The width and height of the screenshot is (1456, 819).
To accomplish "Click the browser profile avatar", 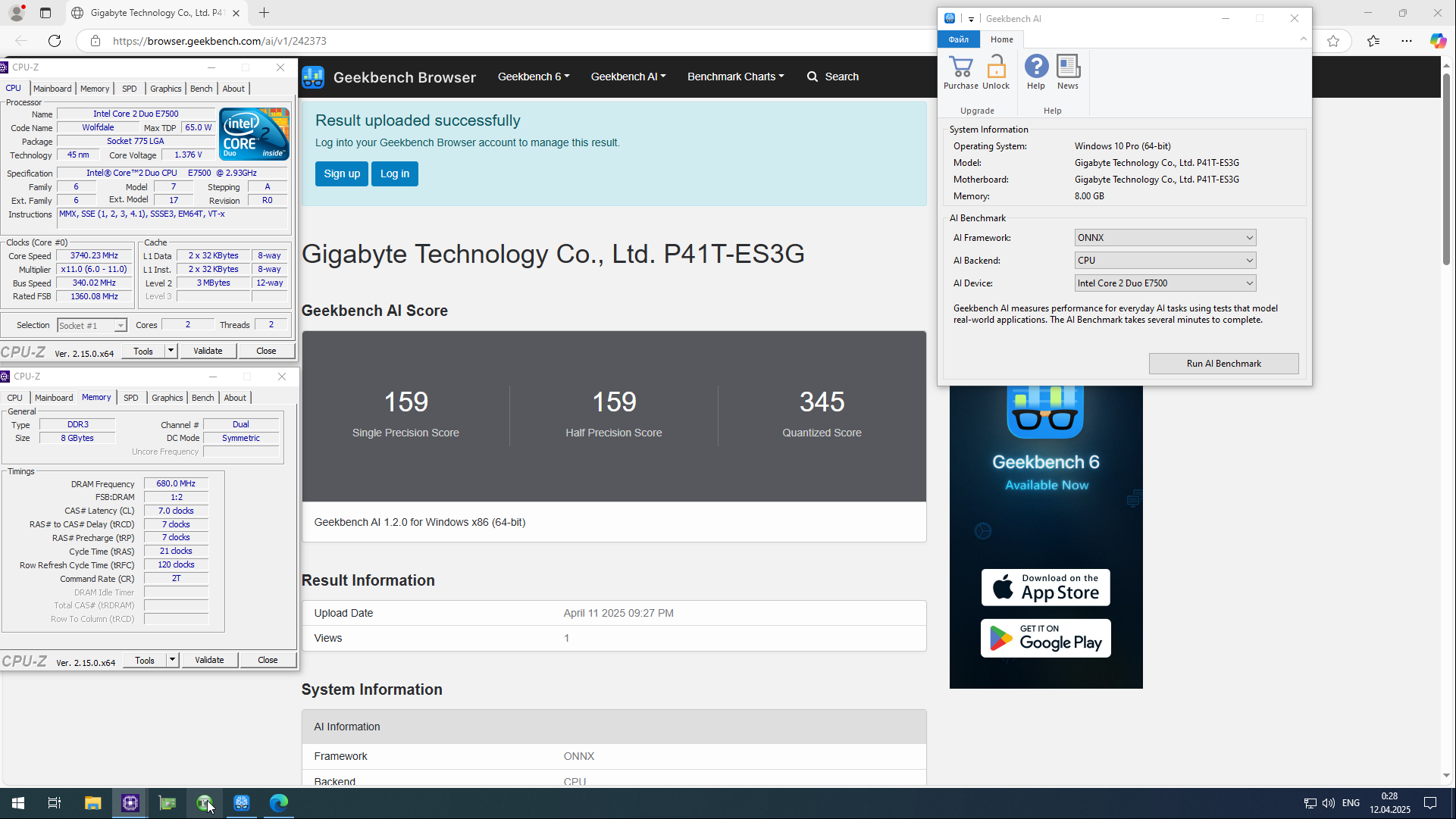I will pos(16,13).
